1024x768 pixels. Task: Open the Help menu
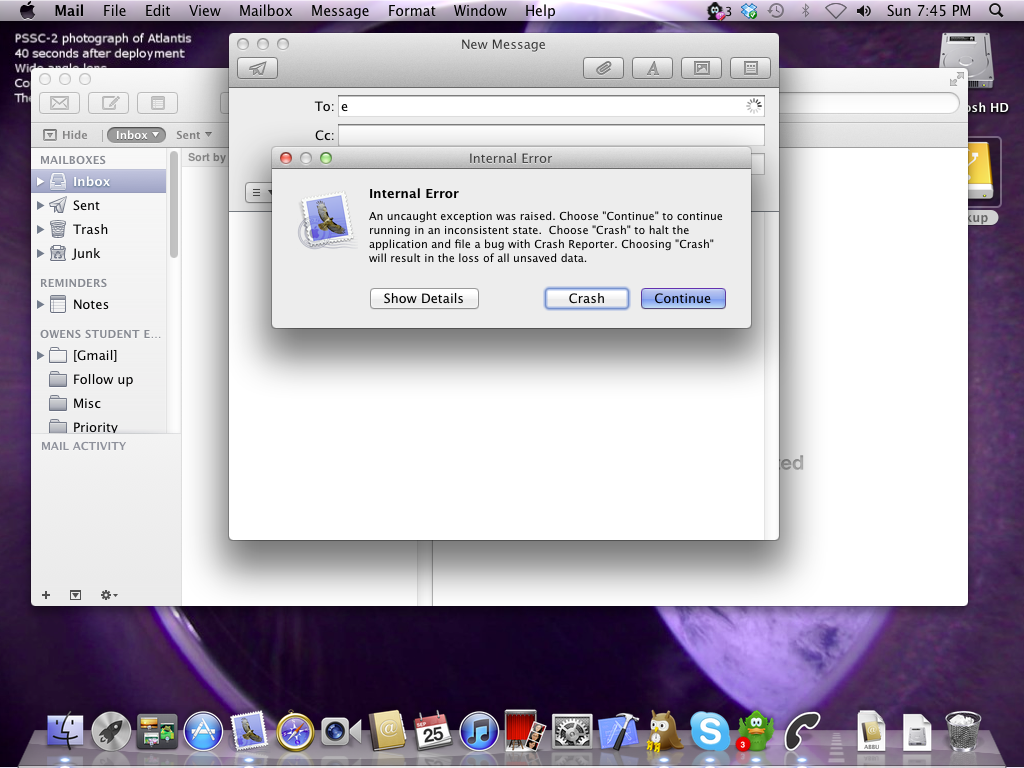(x=540, y=10)
